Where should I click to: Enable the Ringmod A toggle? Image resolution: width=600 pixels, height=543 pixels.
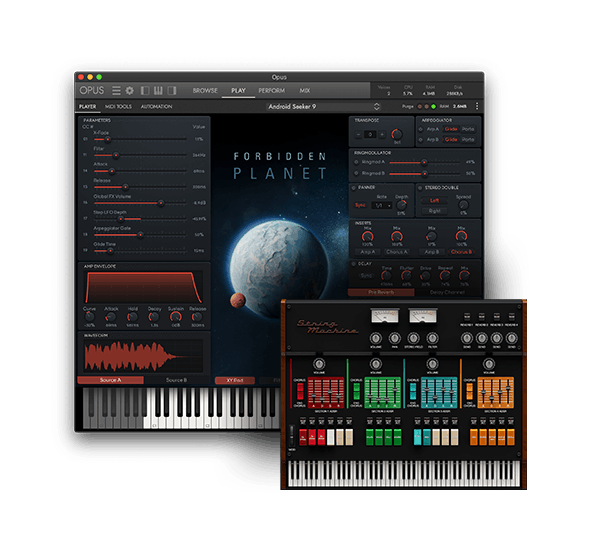tap(356, 161)
